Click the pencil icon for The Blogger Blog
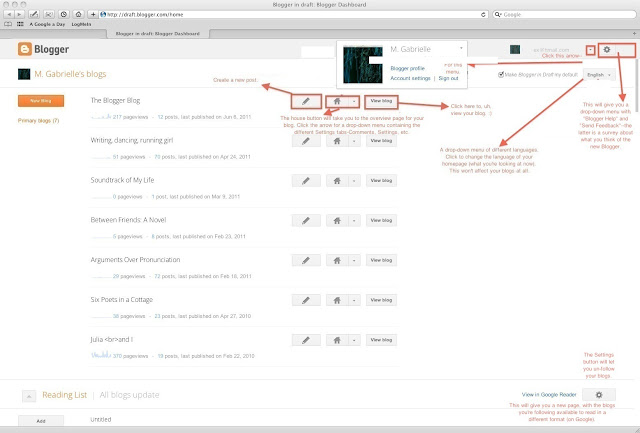640x433 pixels. [306, 101]
